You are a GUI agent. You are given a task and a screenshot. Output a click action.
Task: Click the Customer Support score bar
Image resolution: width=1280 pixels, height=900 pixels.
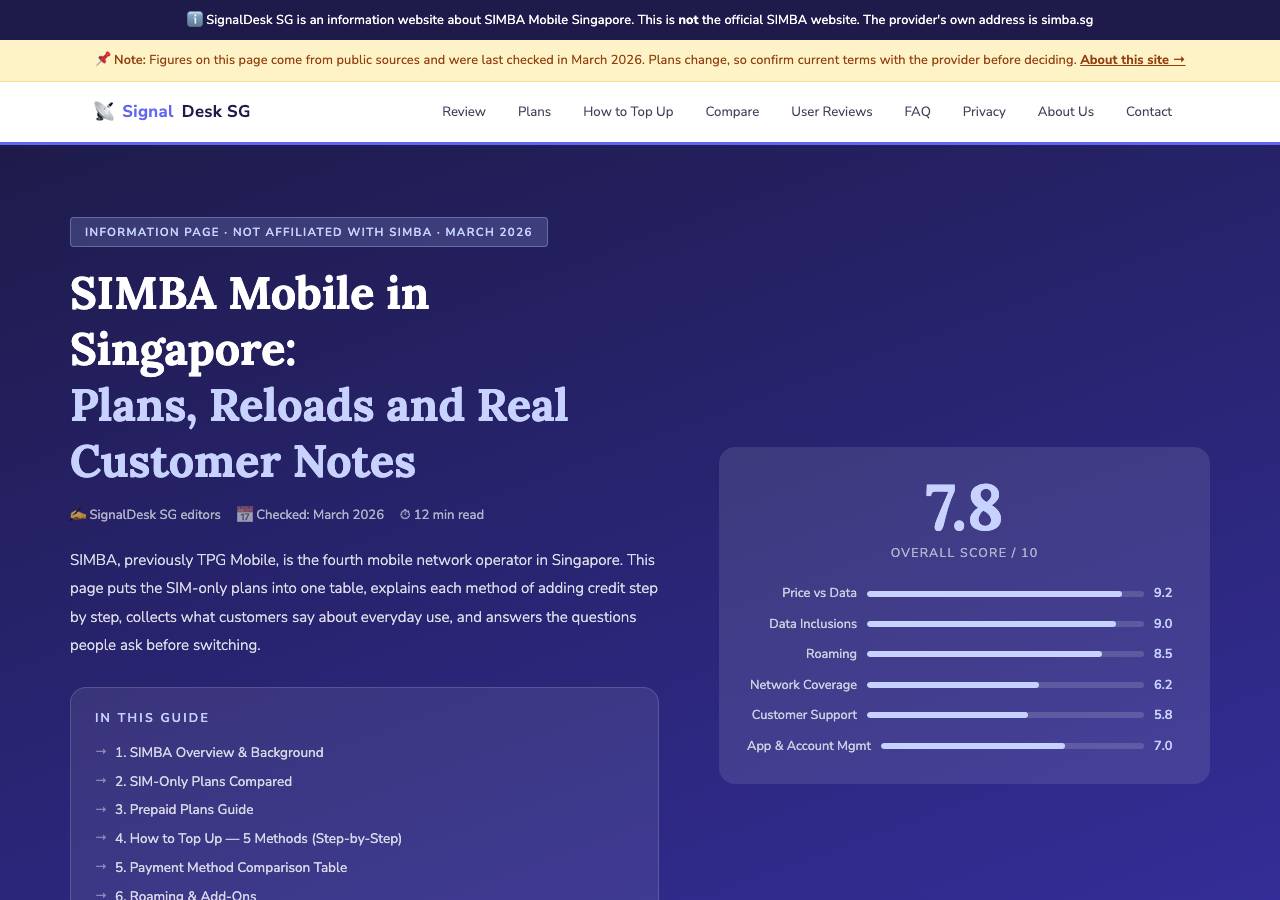pos(1005,715)
